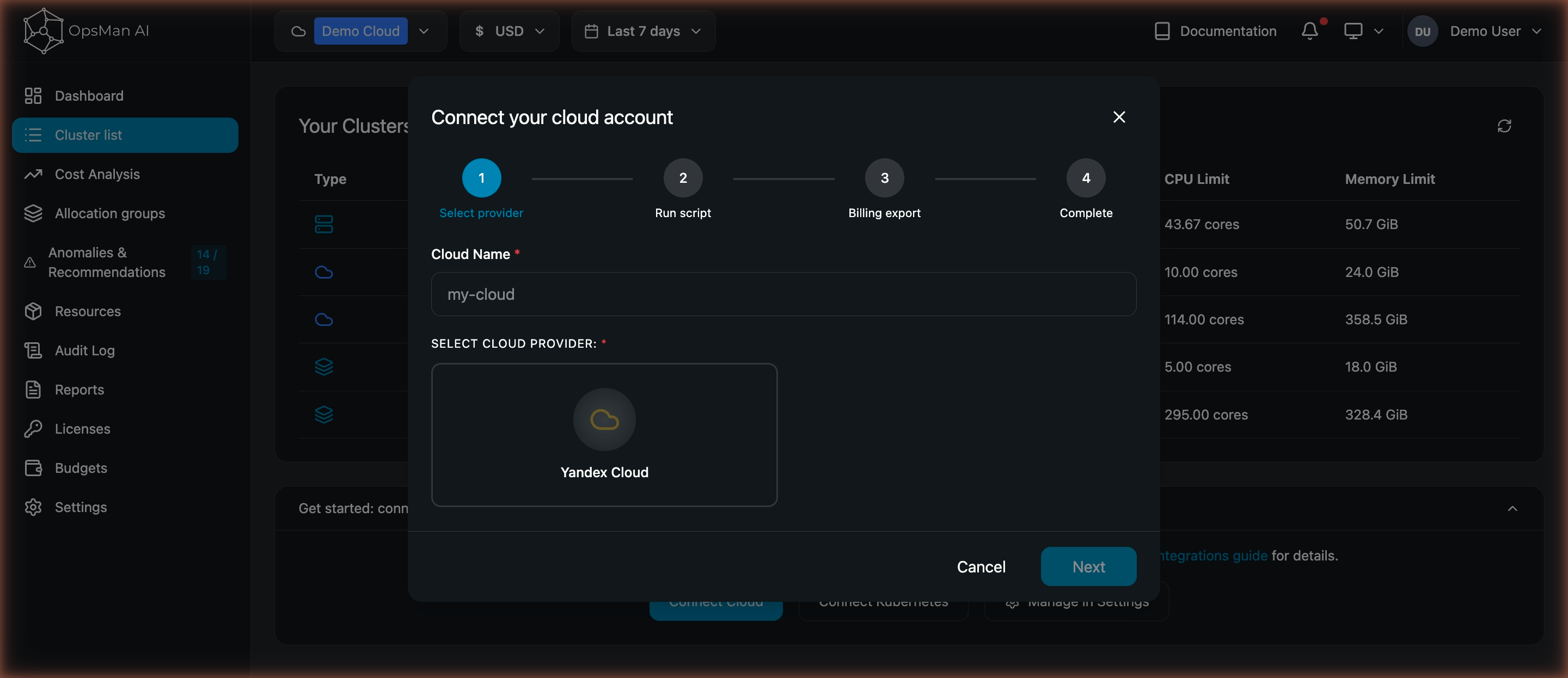
Task: Open the Demo User account menu
Action: pyautogui.click(x=1475, y=31)
